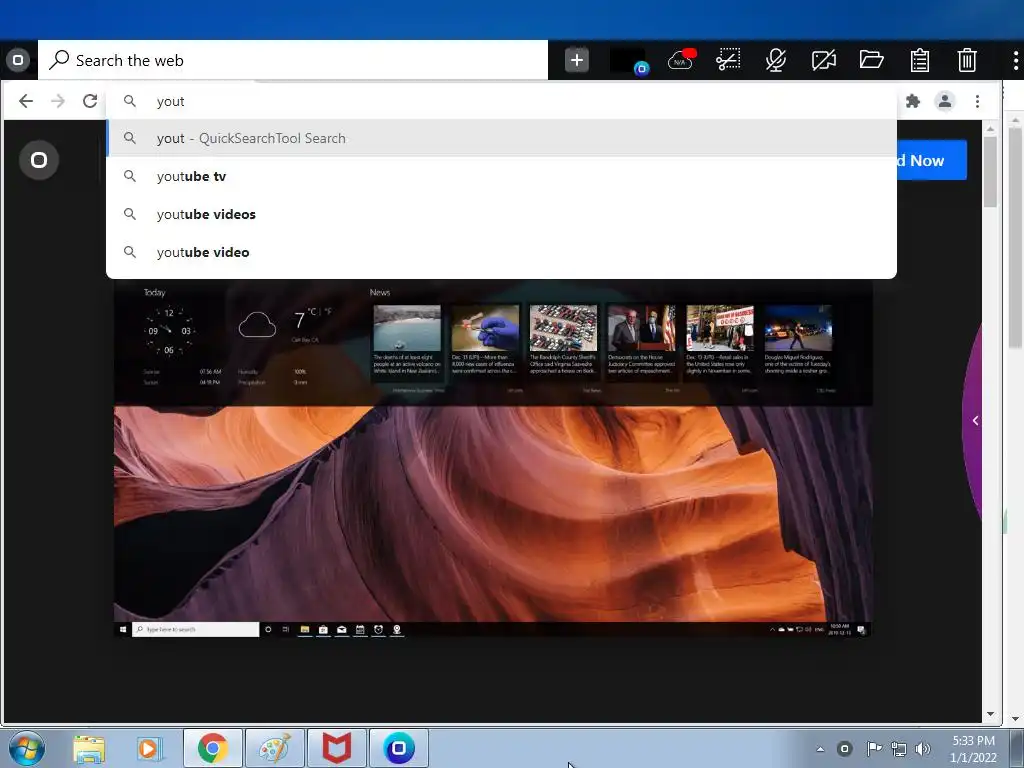Click the clock showing 5:33 PM
This screenshot has width=1024, height=768.
tap(974, 741)
